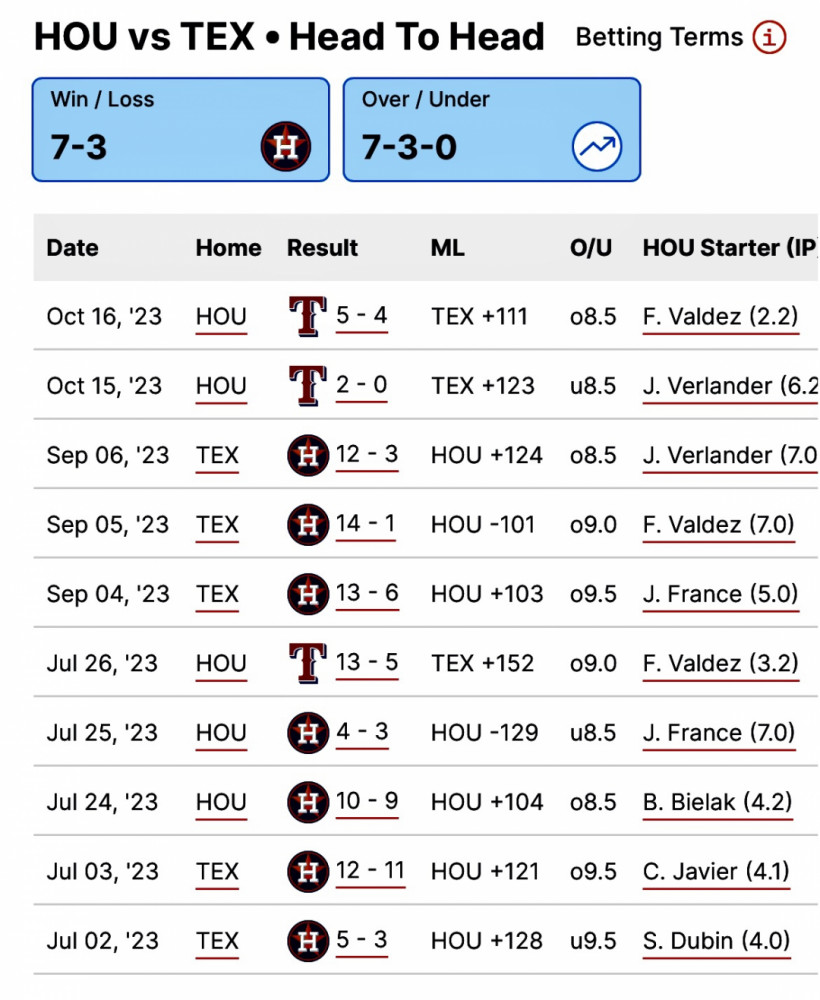Open C. Javier (4.1) starter link
The image size is (820, 1000).
[x=716, y=871]
